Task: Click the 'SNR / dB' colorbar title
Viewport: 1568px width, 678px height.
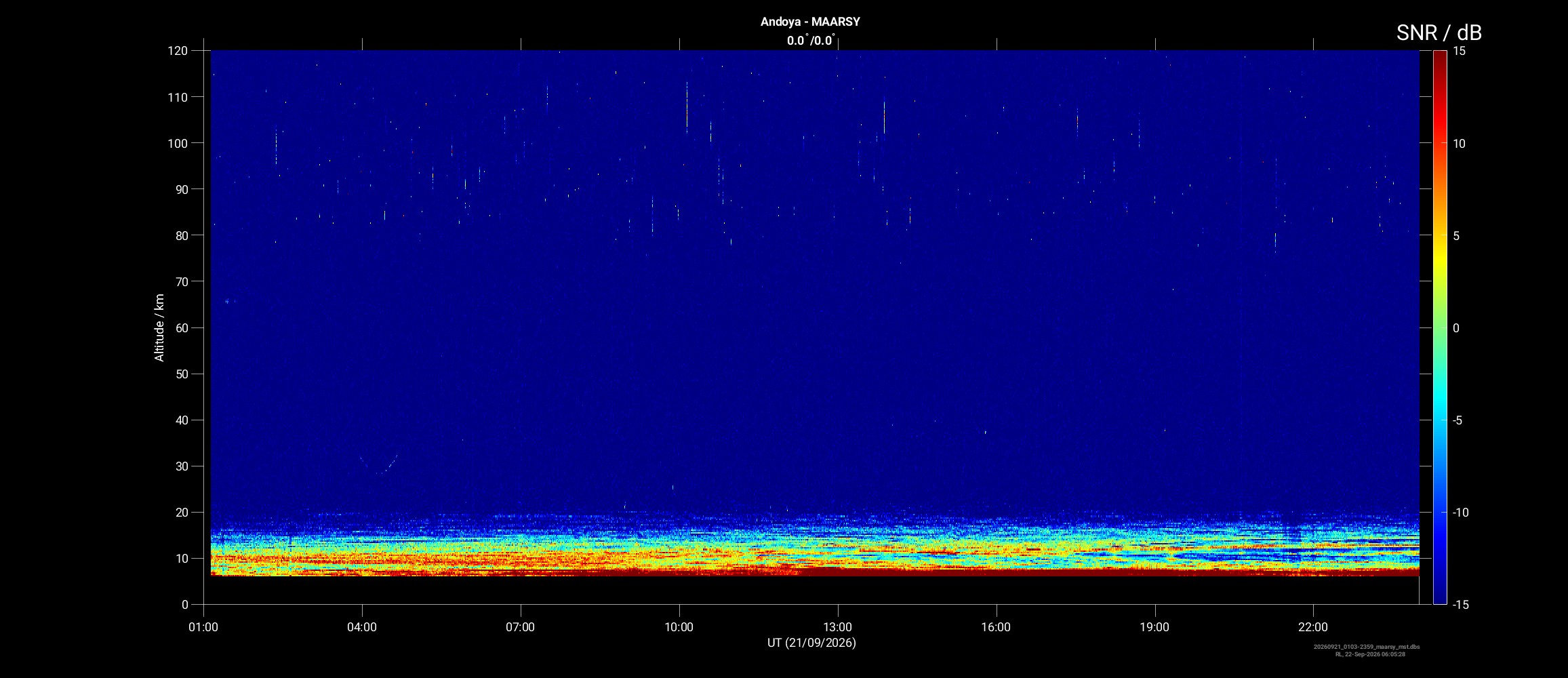Action: [x=1439, y=33]
